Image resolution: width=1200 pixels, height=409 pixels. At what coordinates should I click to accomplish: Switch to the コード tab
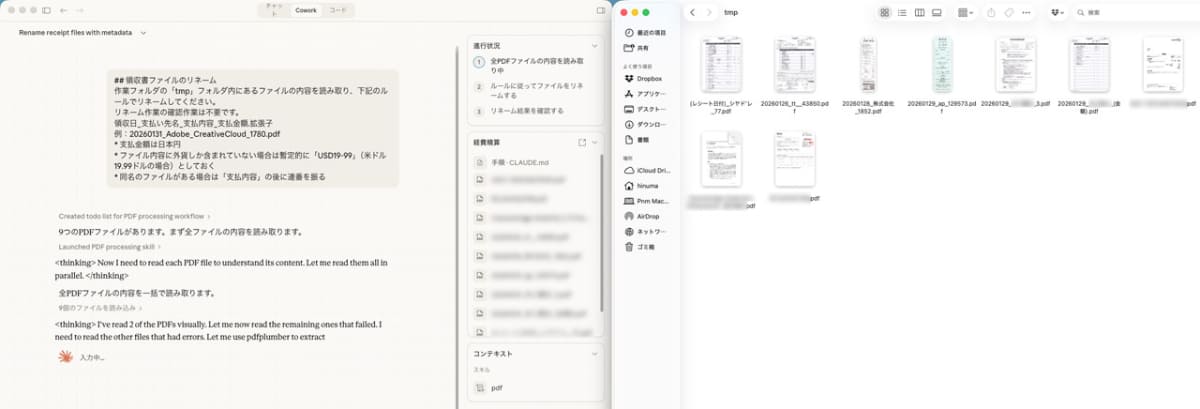pos(338,10)
